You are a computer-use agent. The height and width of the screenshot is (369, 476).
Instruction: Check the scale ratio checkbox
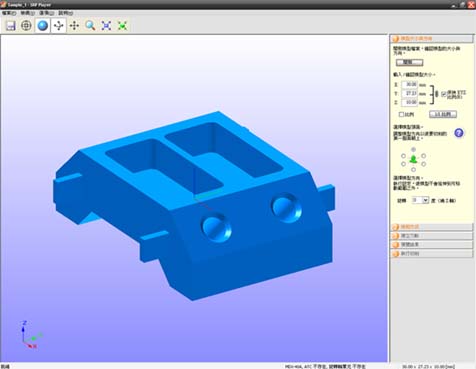[401, 114]
